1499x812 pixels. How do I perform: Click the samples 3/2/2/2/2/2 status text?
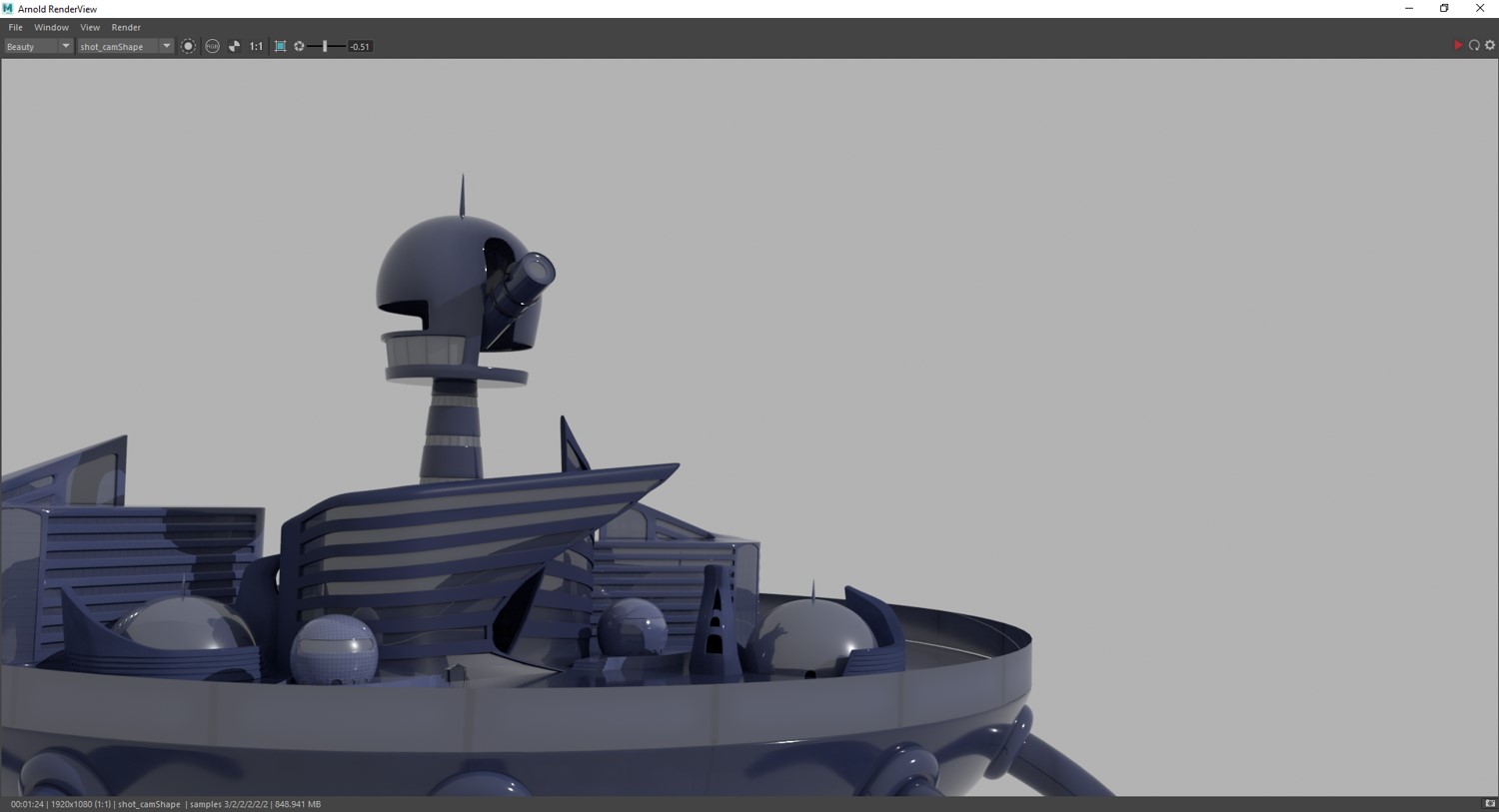229,804
